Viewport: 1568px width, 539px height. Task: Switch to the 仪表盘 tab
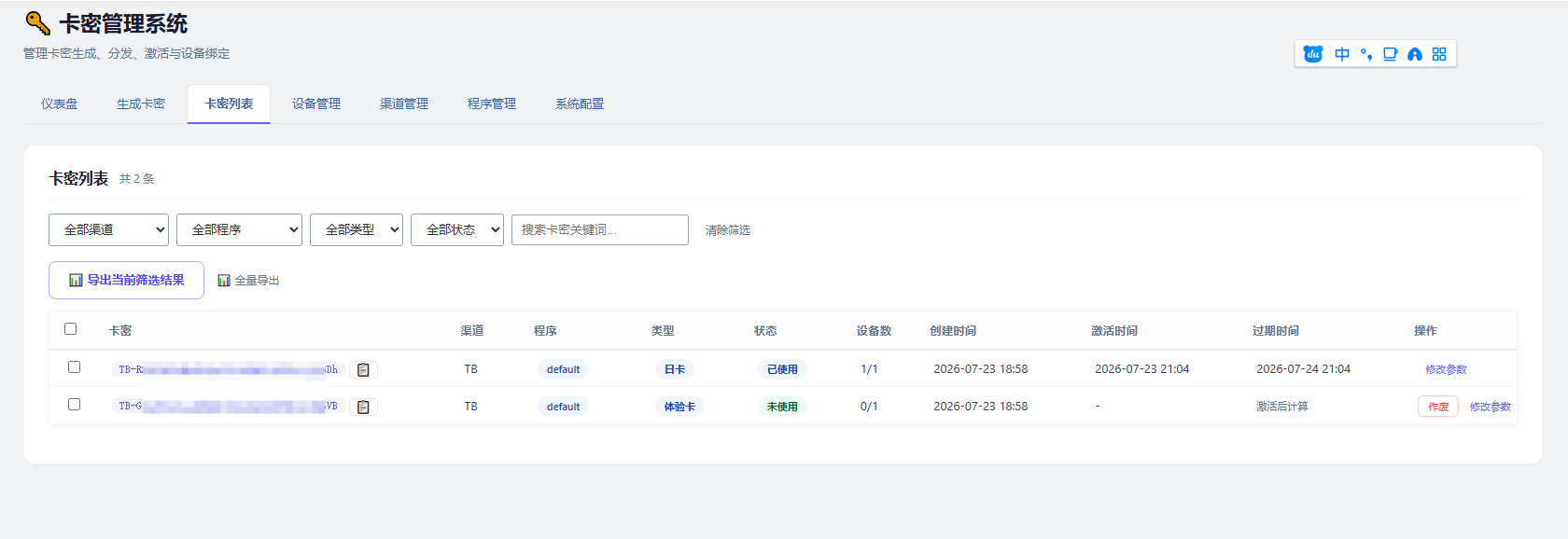(59, 104)
